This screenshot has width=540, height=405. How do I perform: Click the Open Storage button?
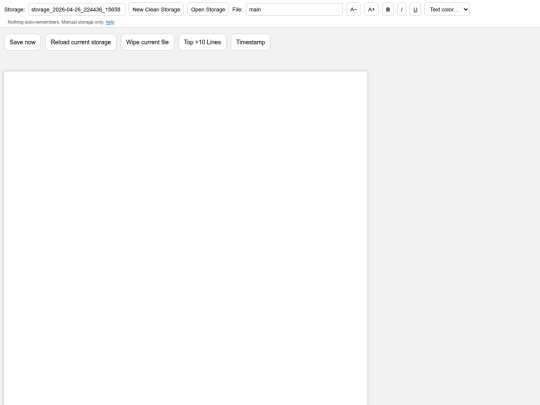208,9
